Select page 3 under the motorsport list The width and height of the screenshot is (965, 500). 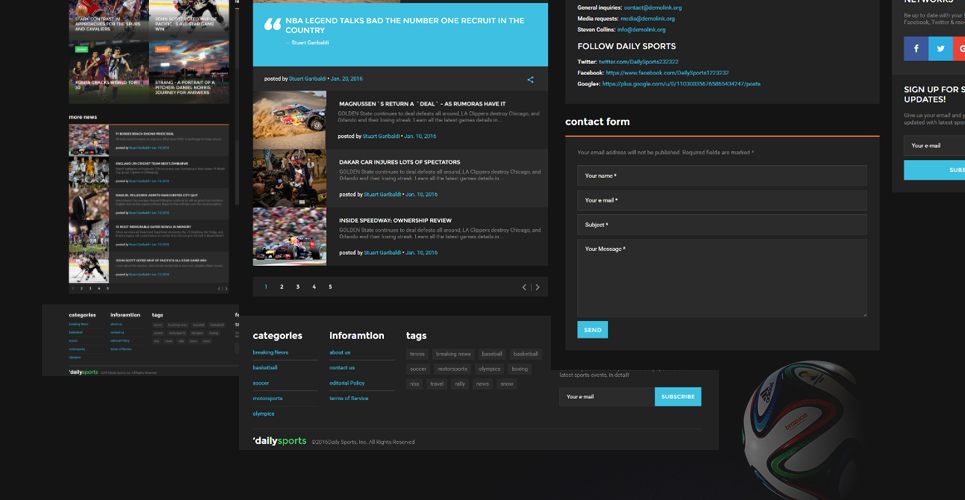pyautogui.click(x=298, y=287)
